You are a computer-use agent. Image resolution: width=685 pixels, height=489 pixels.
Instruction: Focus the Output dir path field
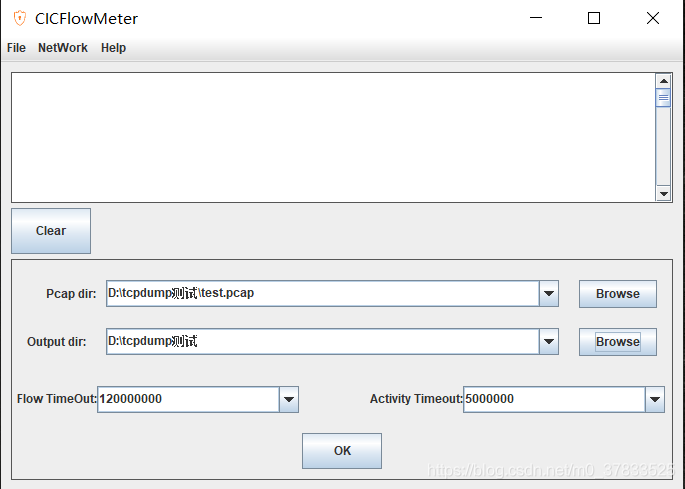[322, 342]
